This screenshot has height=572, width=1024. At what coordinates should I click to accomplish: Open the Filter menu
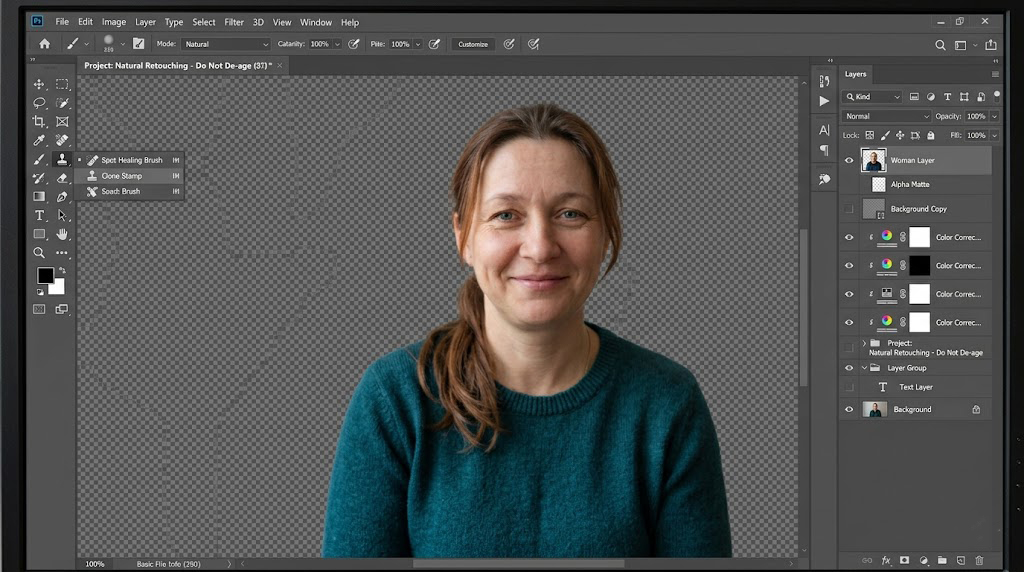pyautogui.click(x=234, y=22)
